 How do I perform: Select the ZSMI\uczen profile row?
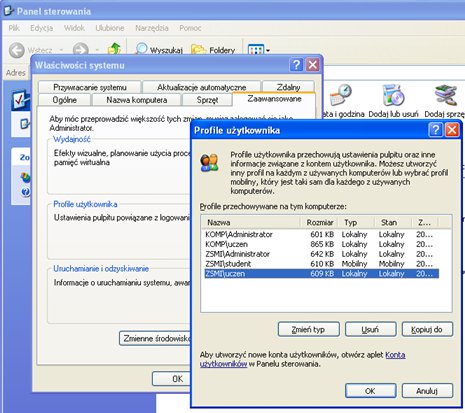click(321, 274)
